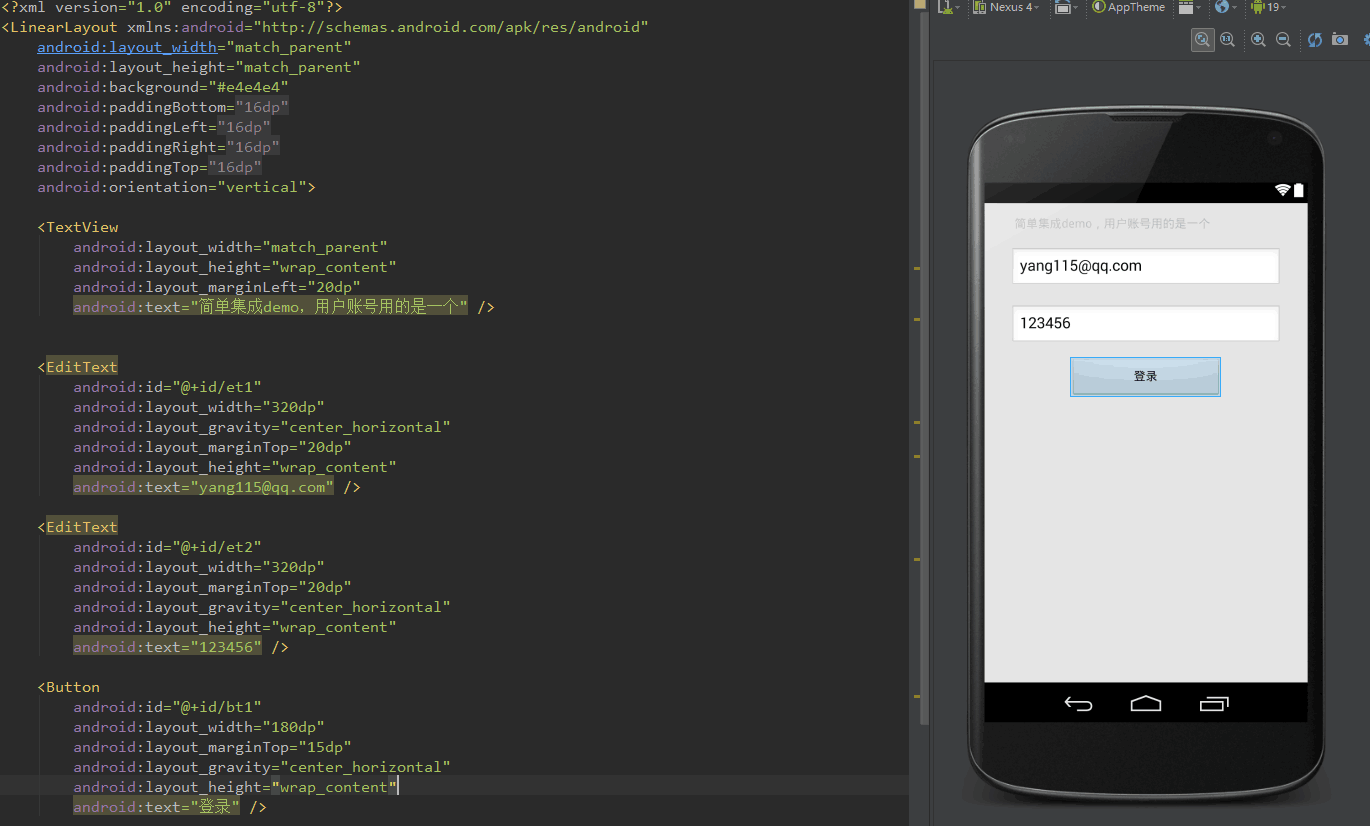
Task: Zoom out the layout preview
Action: click(1283, 39)
